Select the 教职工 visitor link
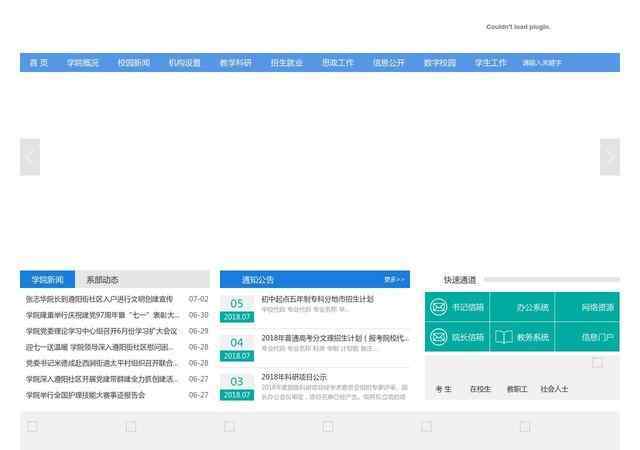This screenshot has height=450, width=640. (x=517, y=389)
